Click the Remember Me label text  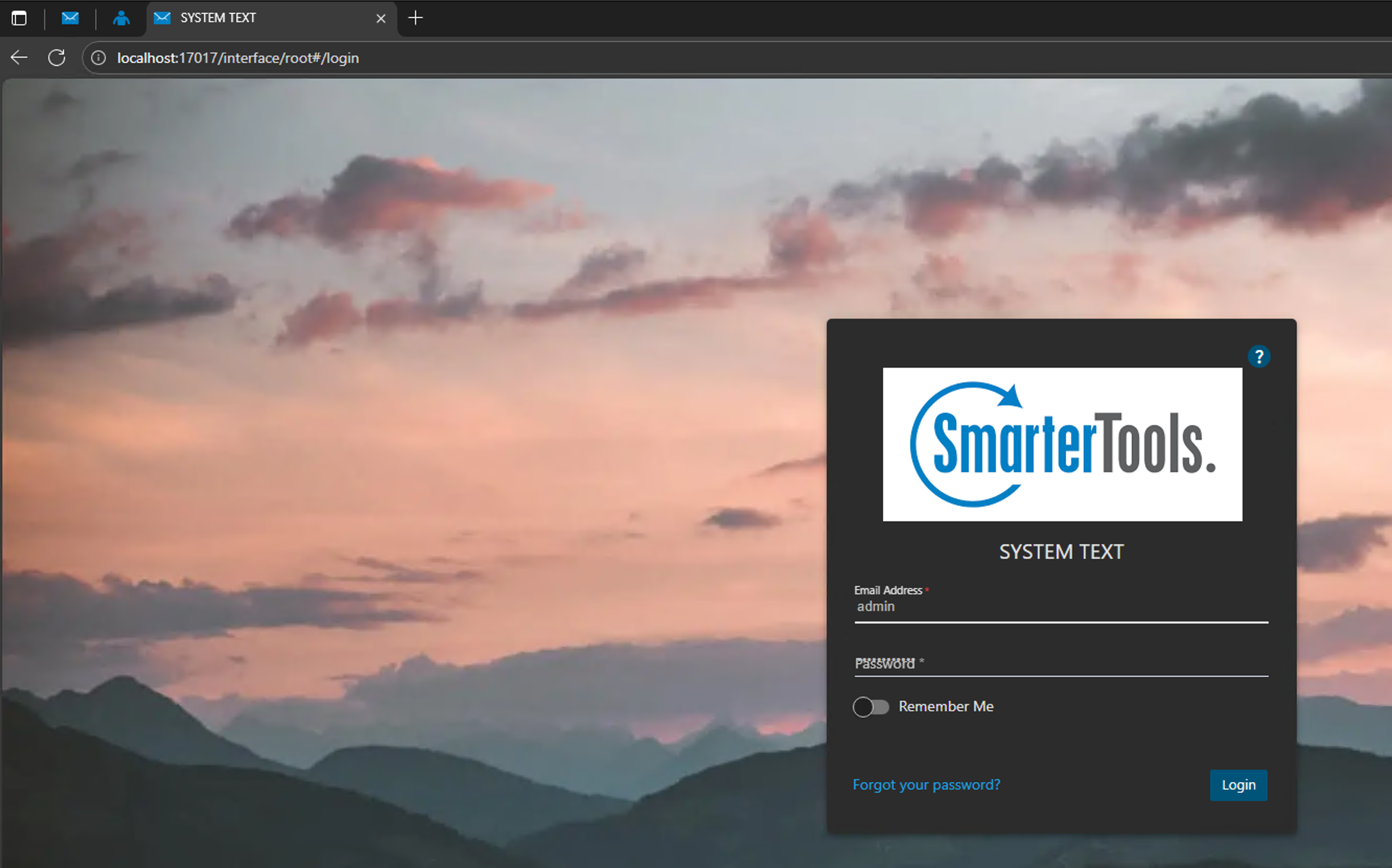946,707
